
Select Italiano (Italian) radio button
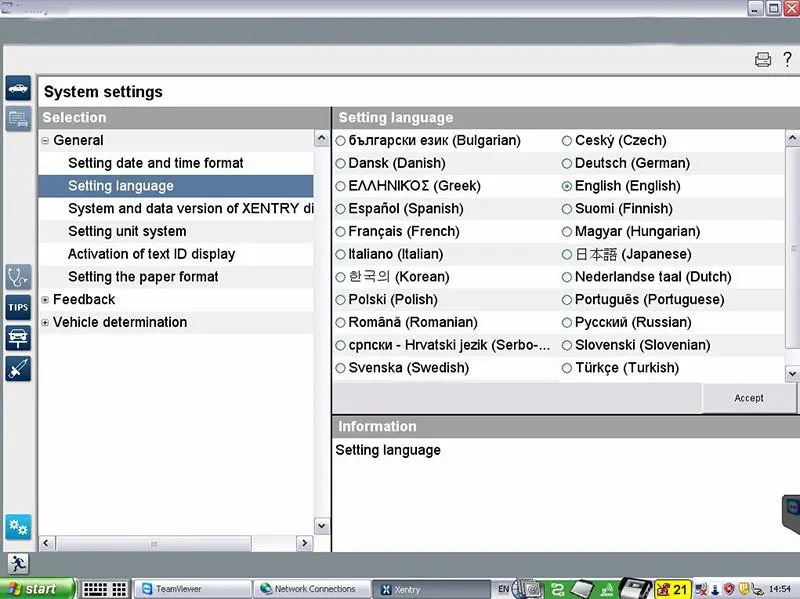341,254
